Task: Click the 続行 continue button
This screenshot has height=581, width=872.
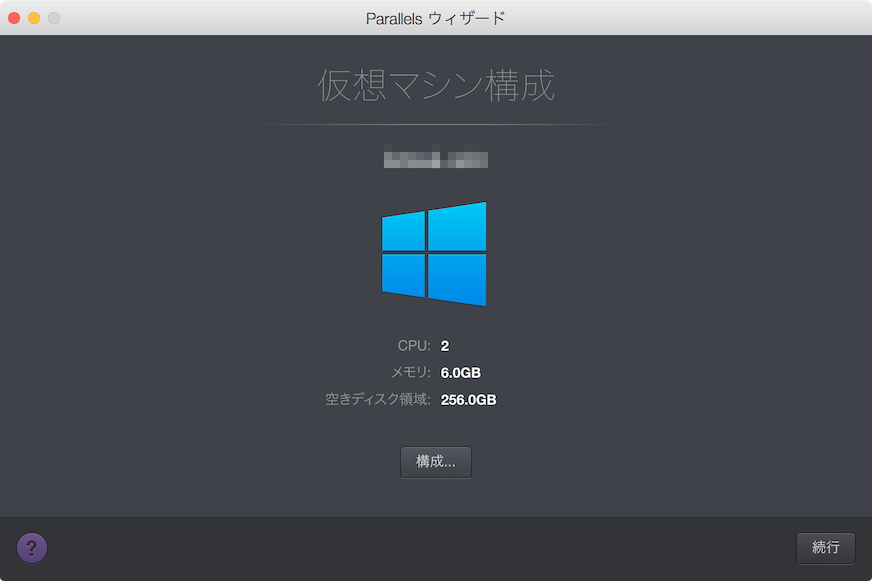Action: click(826, 548)
